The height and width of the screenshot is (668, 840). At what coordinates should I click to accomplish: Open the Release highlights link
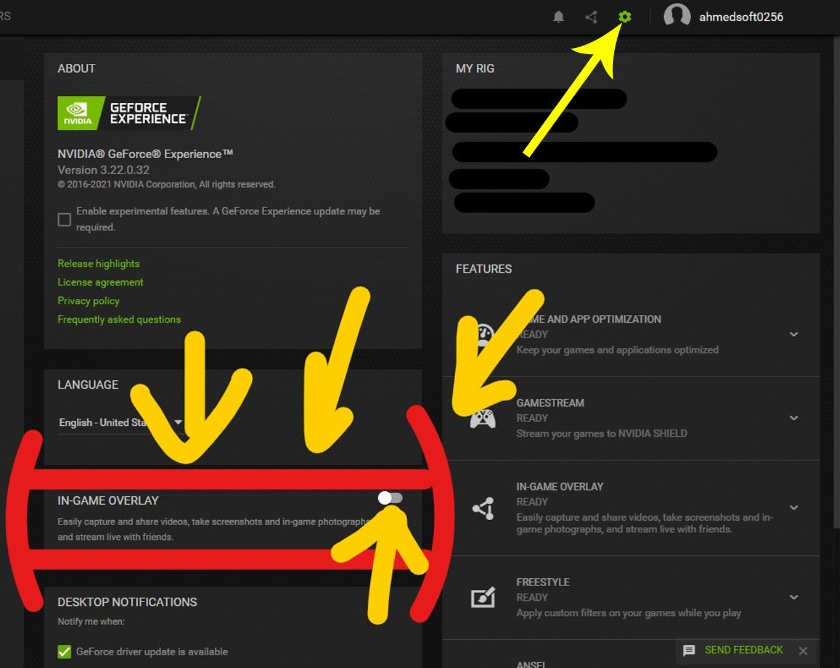[99, 264]
